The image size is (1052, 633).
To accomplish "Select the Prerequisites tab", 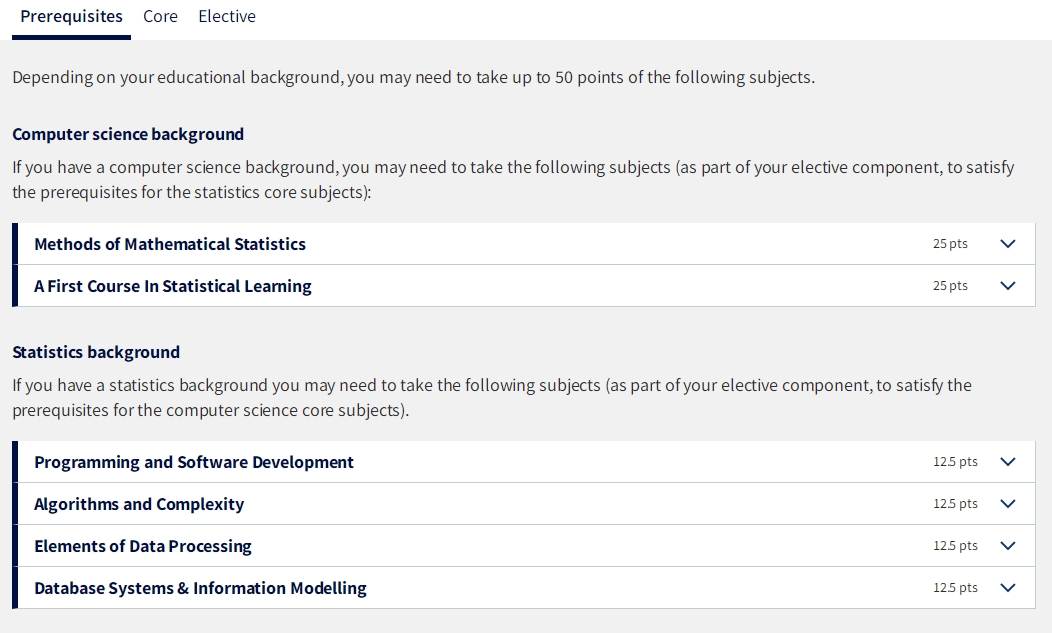I will click(71, 16).
